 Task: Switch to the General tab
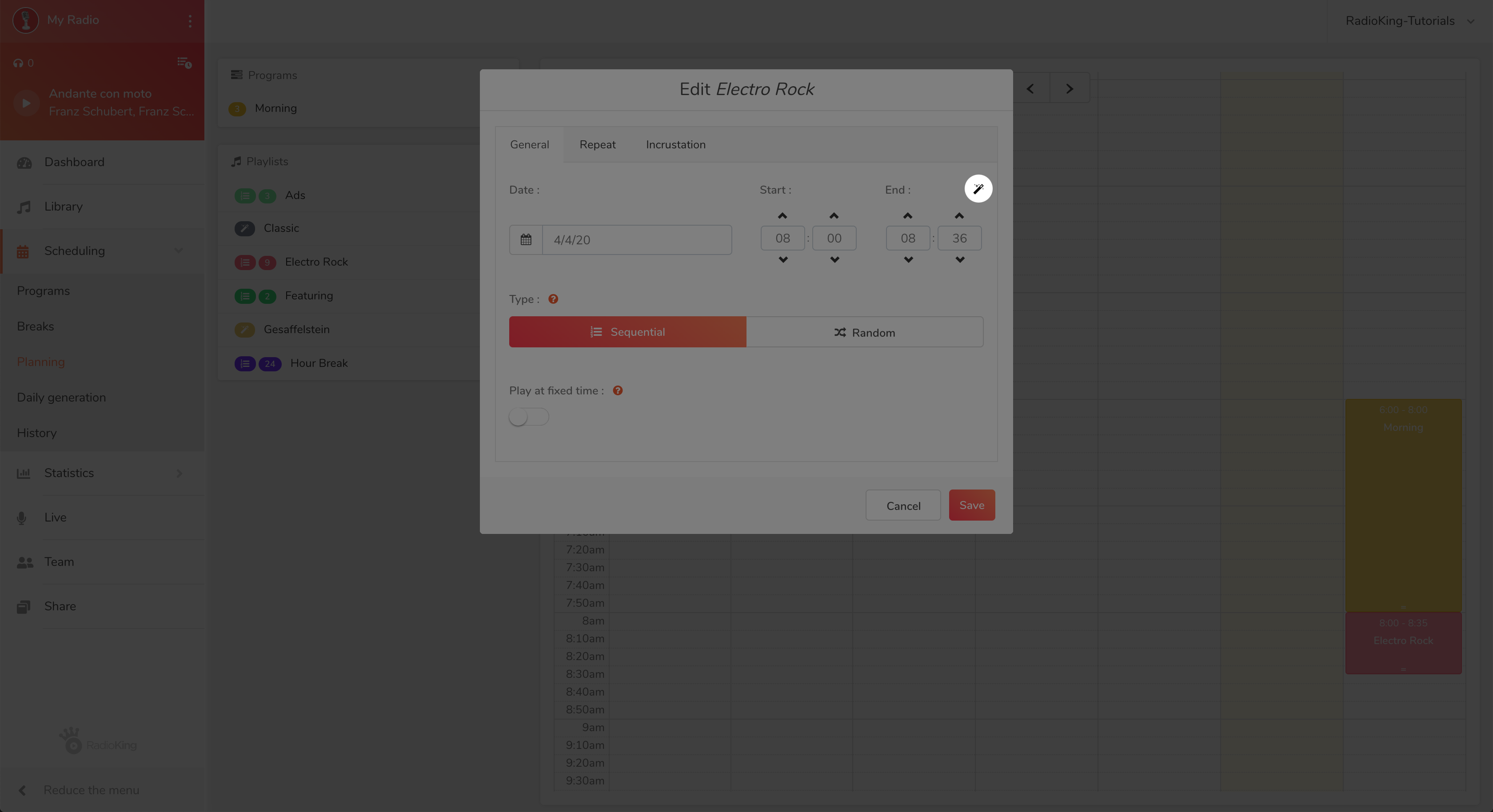[x=529, y=144]
